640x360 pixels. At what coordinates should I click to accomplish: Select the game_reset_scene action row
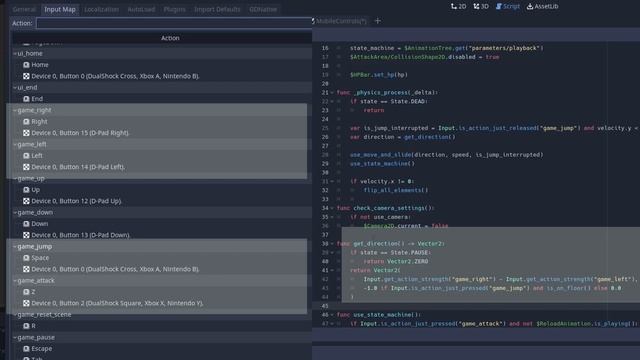point(162,315)
